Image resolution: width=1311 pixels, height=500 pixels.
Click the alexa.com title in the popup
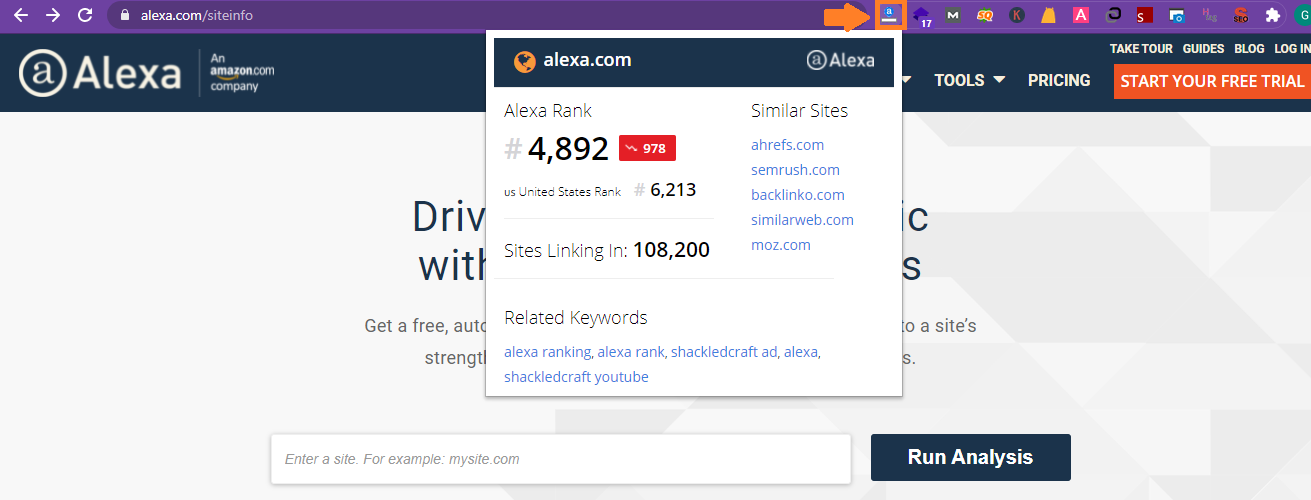pyautogui.click(x=587, y=60)
